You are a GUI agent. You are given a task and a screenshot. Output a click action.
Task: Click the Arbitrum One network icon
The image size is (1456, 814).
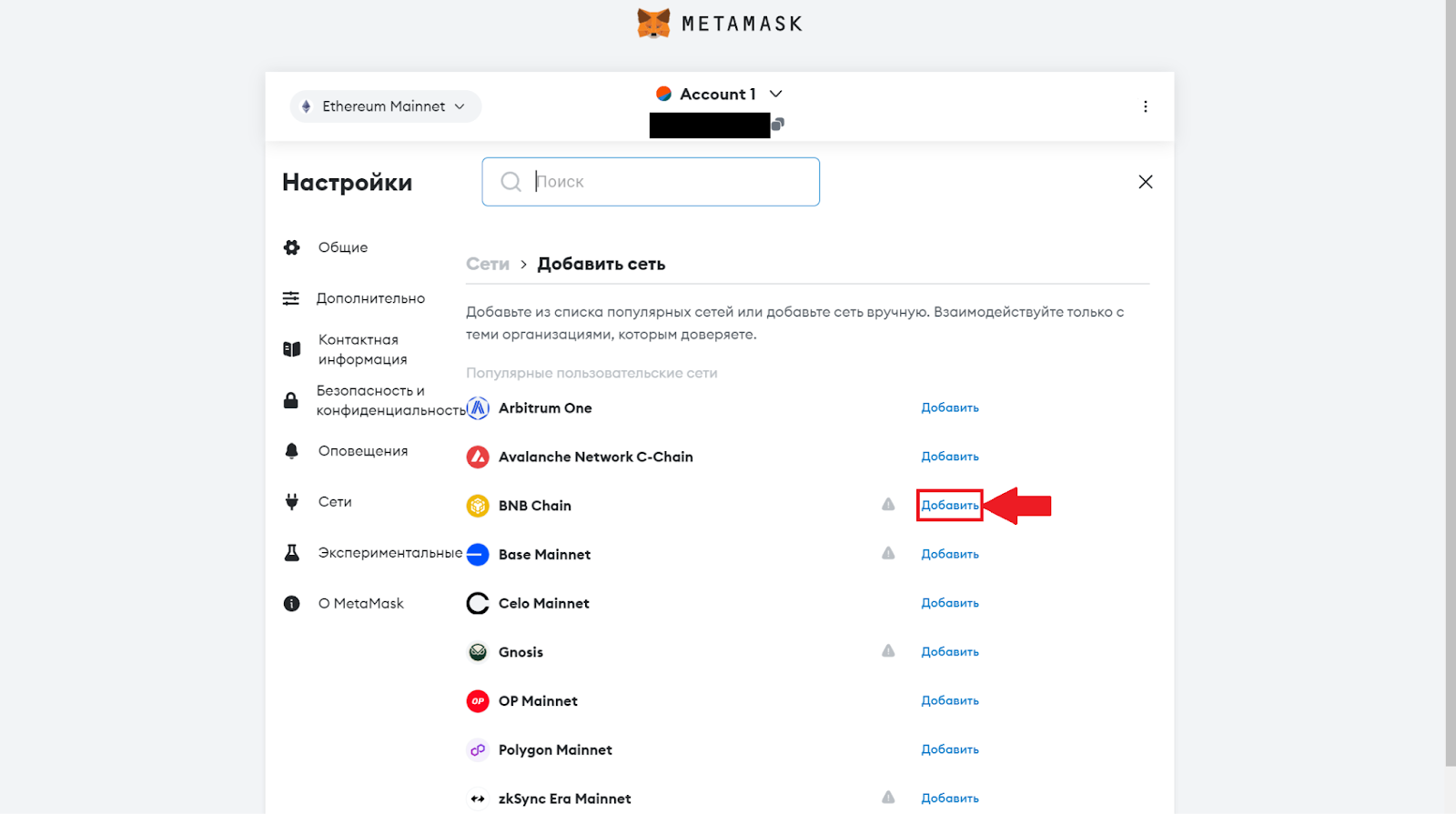[478, 408]
